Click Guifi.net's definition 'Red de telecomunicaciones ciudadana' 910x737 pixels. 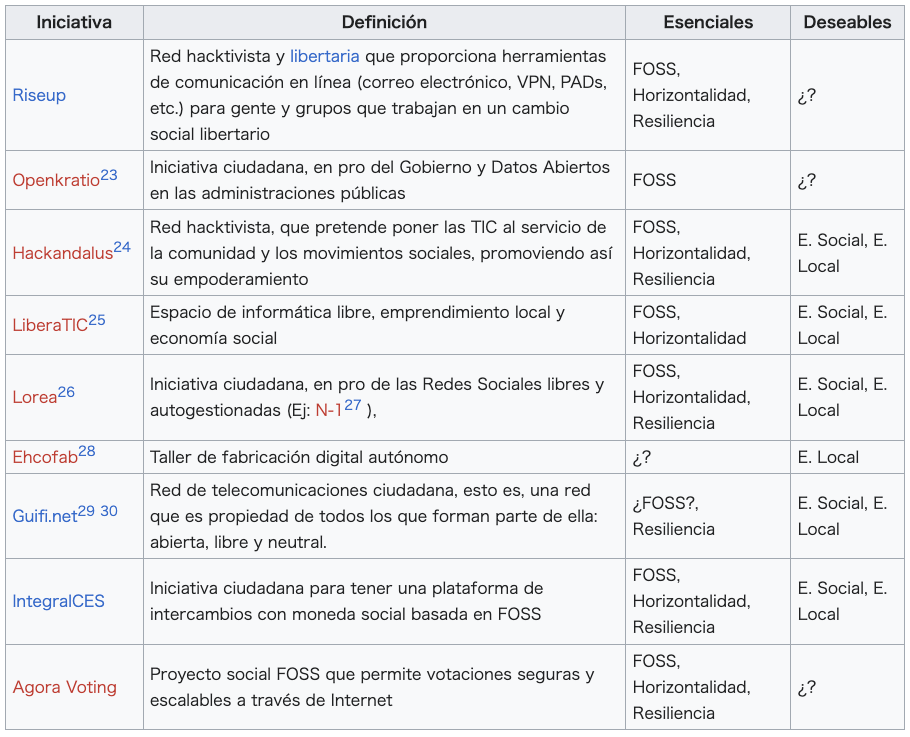[x=384, y=516]
